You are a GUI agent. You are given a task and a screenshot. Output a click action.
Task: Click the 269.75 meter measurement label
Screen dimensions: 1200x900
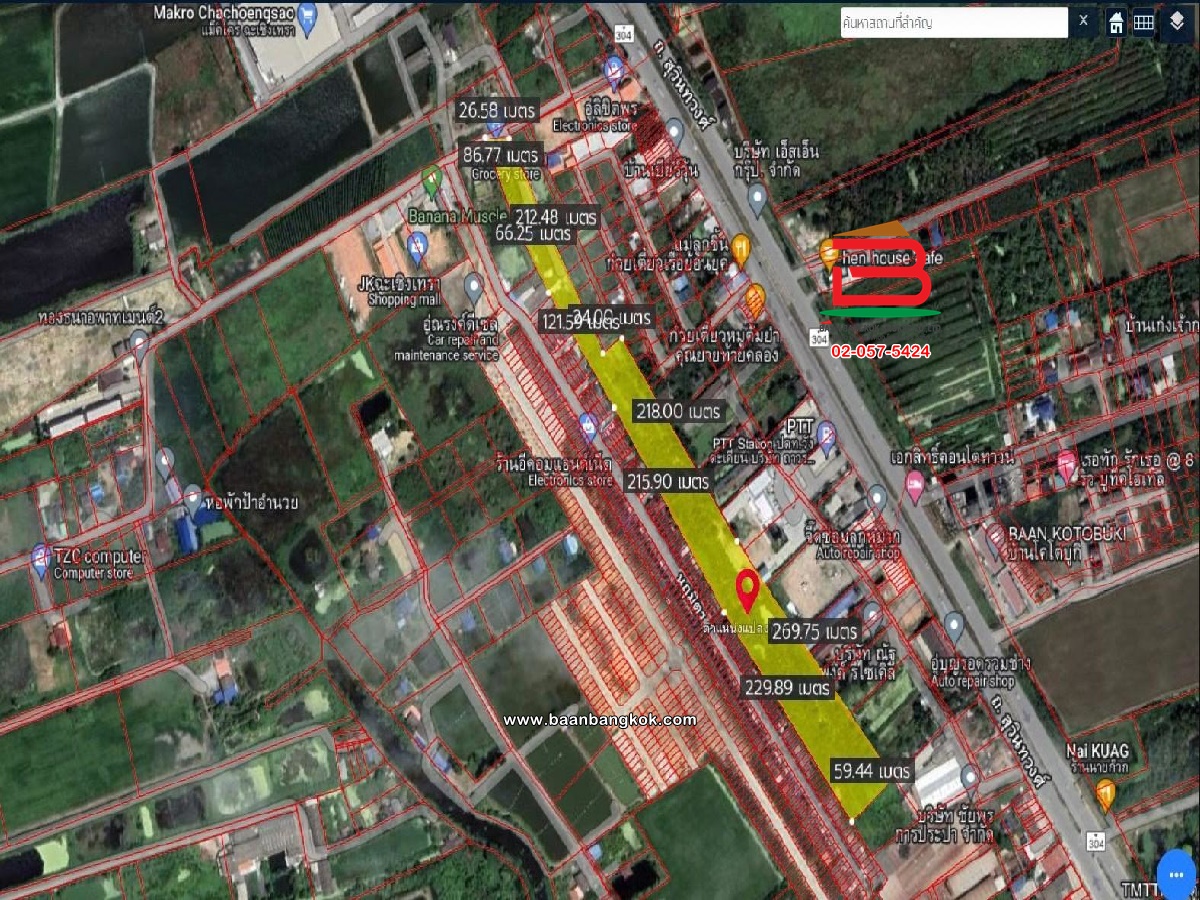pos(815,632)
